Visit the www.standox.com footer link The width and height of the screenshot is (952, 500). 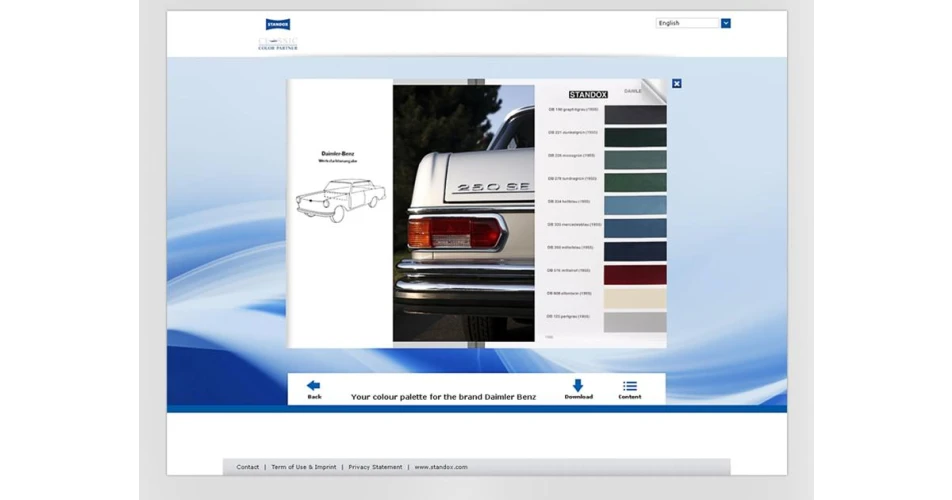click(x=441, y=467)
